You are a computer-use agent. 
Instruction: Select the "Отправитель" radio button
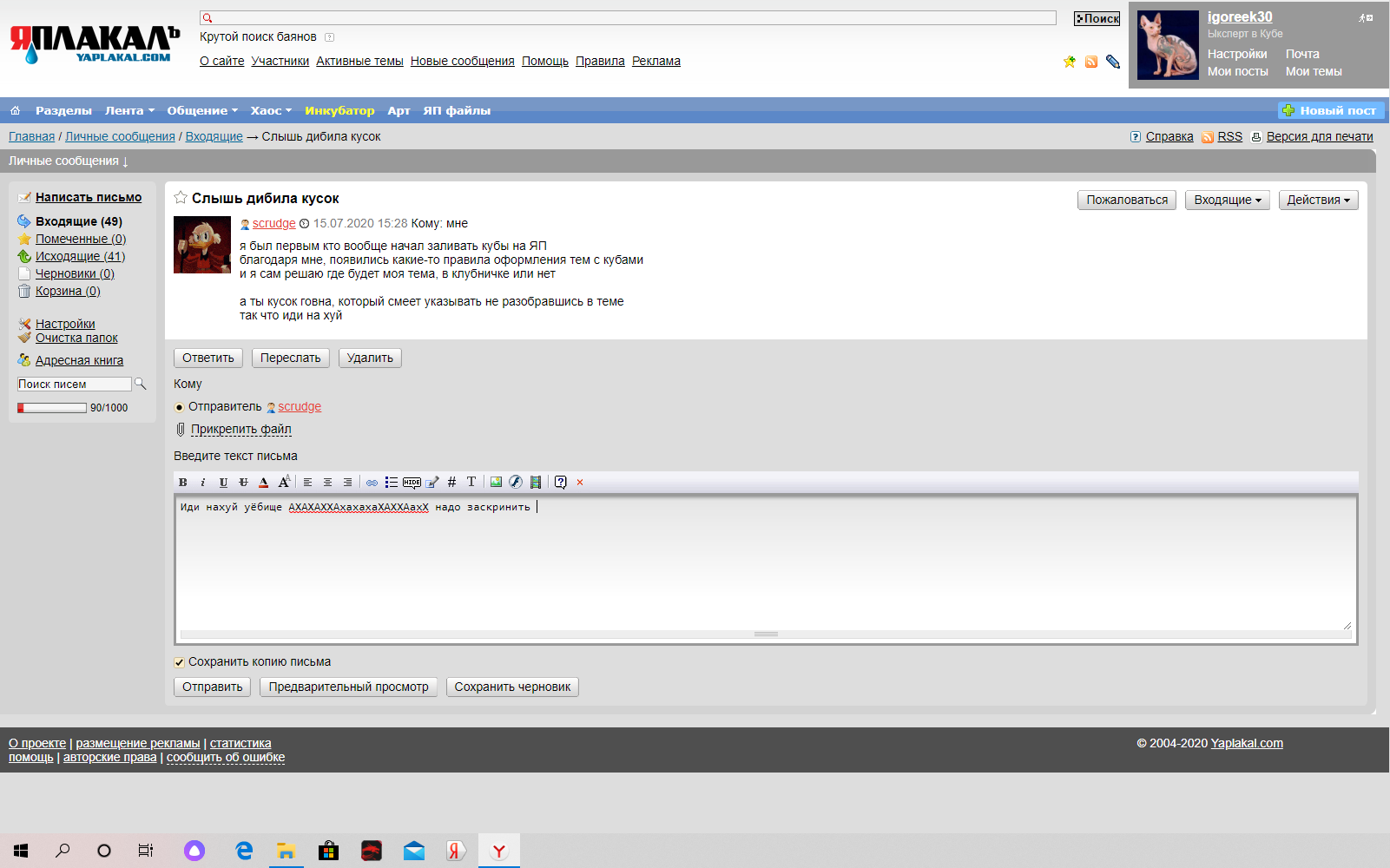pyautogui.click(x=180, y=407)
